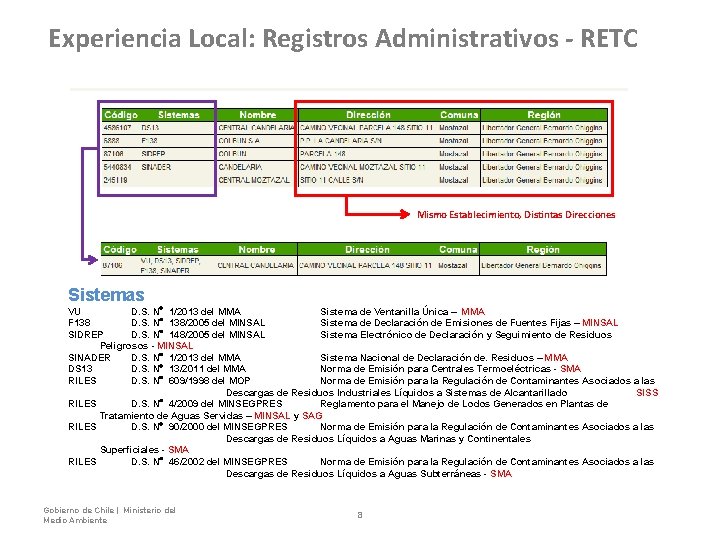Click 'RILES' beside D.S. 609/1998 del MOP
This screenshot has width=720, height=540.
point(82,381)
